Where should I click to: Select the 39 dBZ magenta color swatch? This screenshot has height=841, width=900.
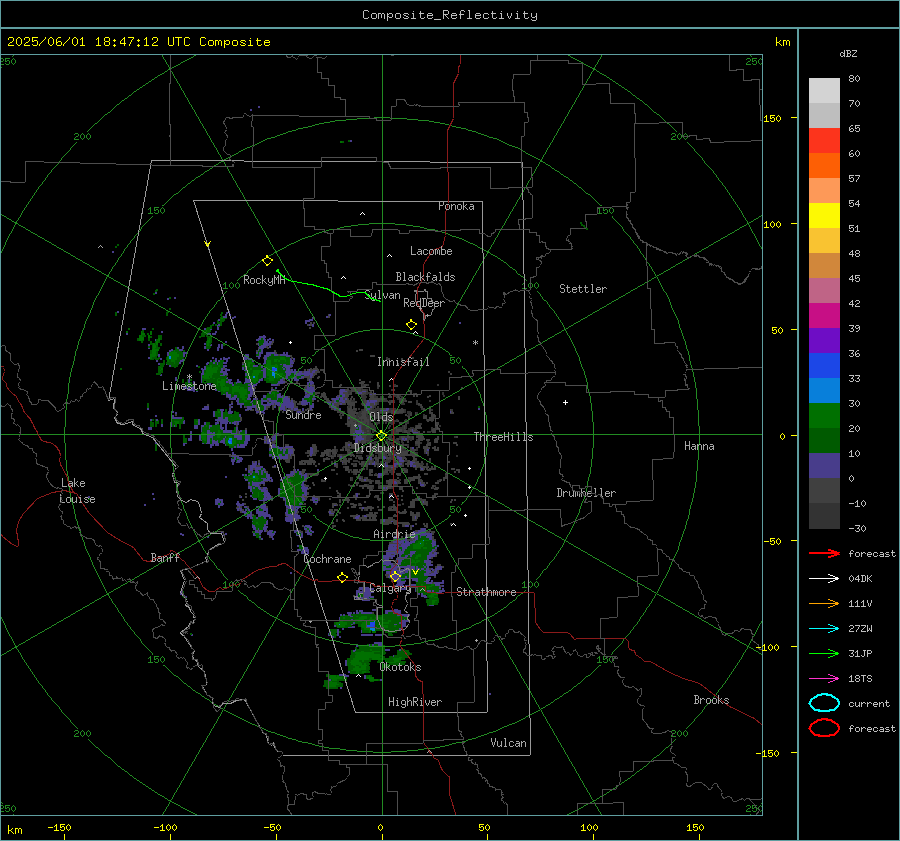tap(824, 316)
